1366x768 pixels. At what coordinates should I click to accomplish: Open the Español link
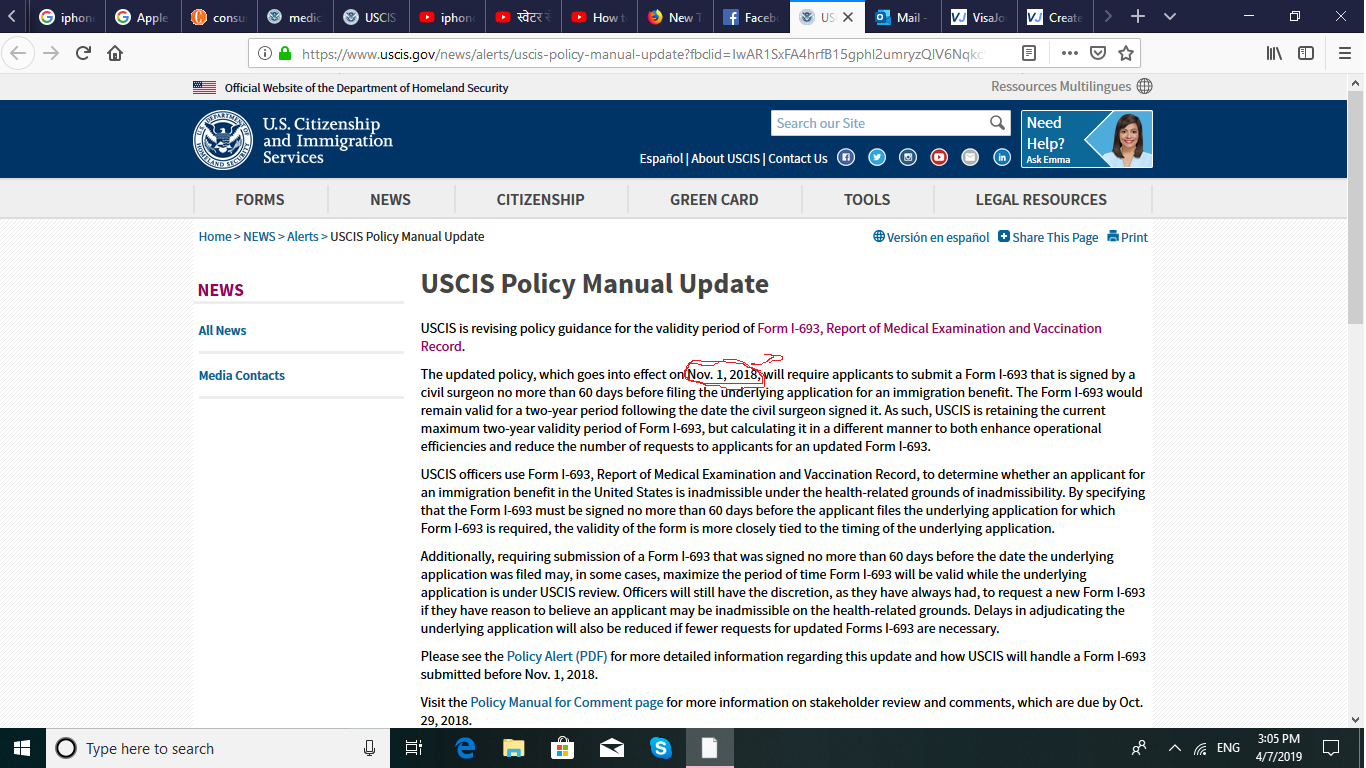click(661, 158)
